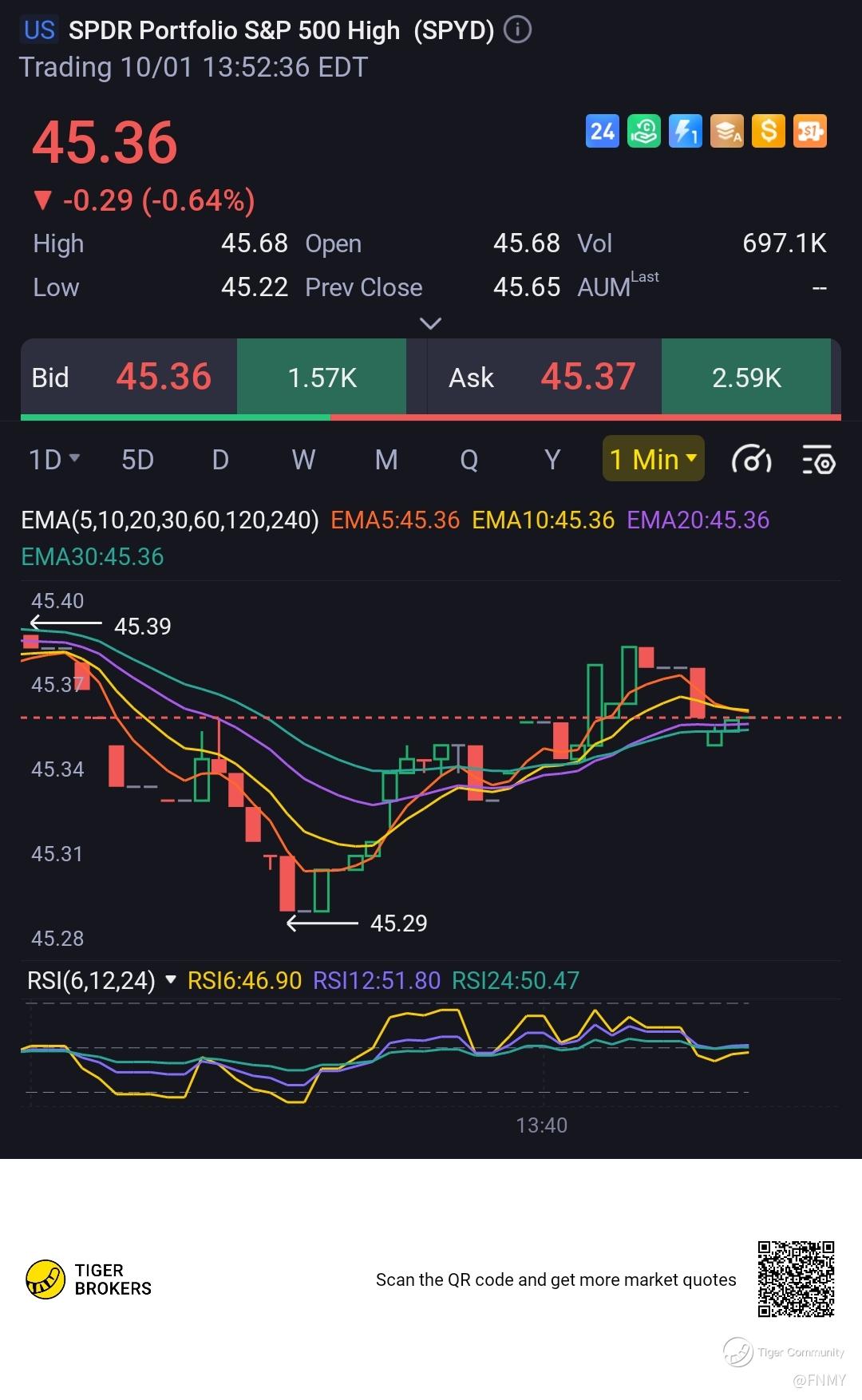Tap the RSI12:51.80 readout
The height and width of the screenshot is (1400, 862).
coord(377,980)
